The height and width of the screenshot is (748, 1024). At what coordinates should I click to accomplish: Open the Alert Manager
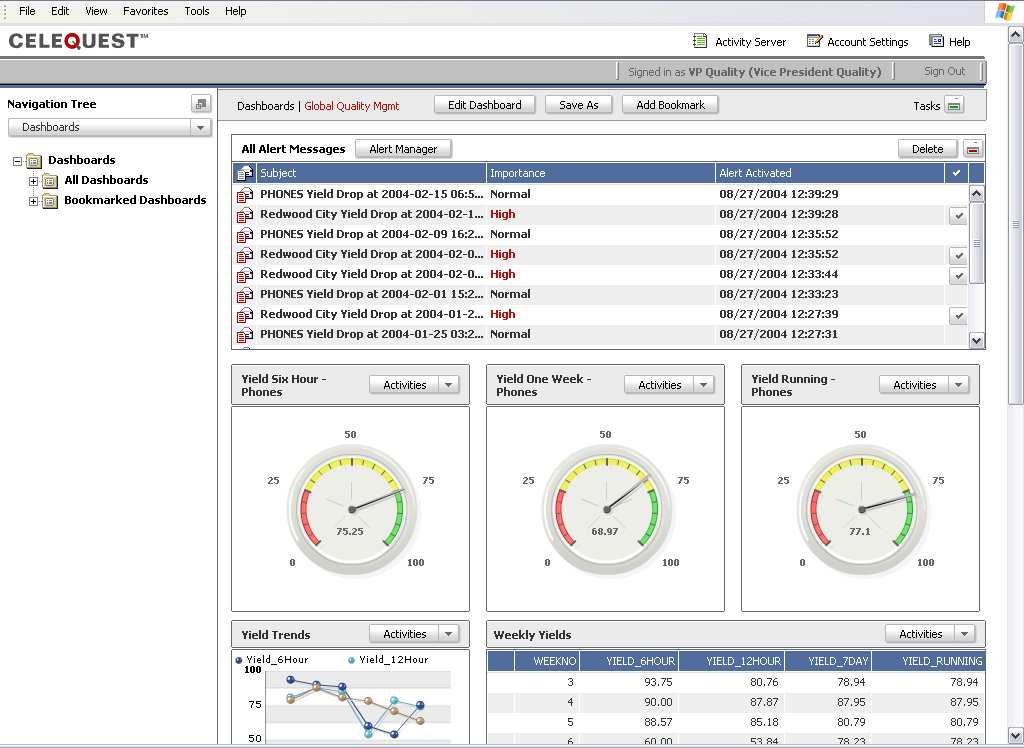[x=403, y=149]
